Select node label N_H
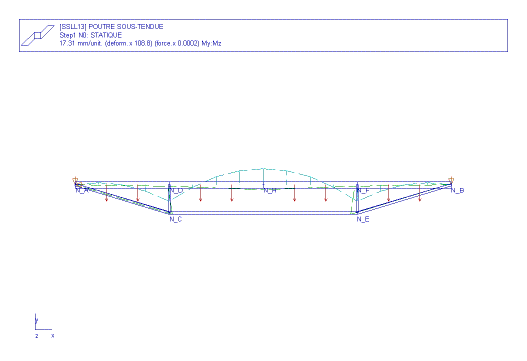The height and width of the screenshot is (361, 527). (x=270, y=191)
